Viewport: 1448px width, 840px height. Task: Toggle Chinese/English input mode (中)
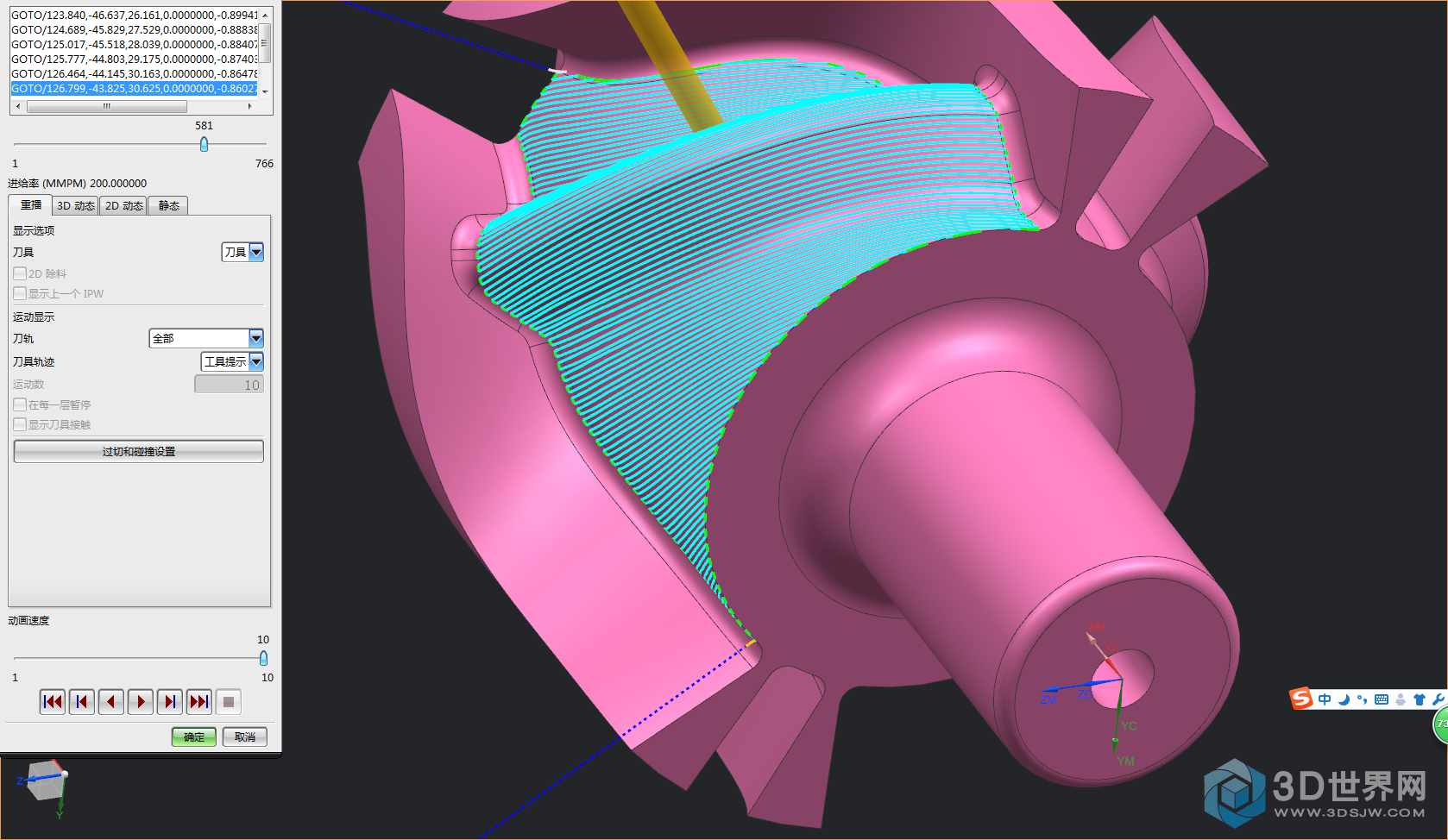pos(1325,699)
